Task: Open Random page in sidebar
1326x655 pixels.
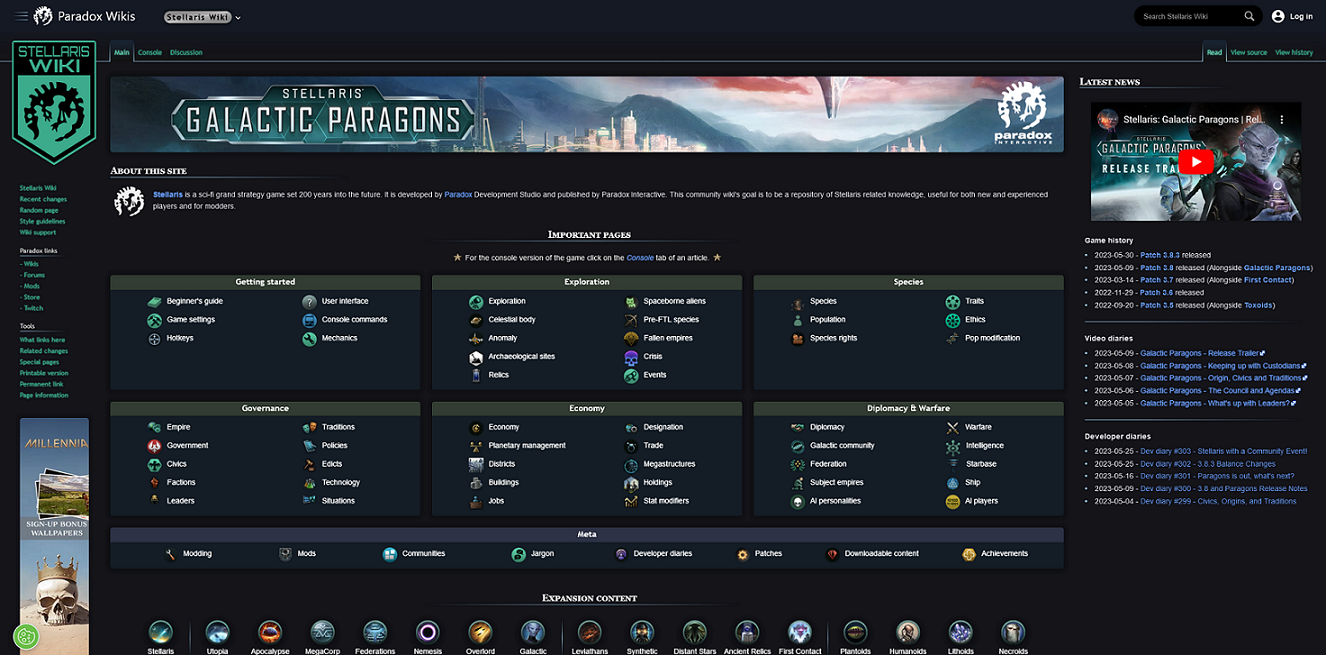Action: [x=39, y=210]
